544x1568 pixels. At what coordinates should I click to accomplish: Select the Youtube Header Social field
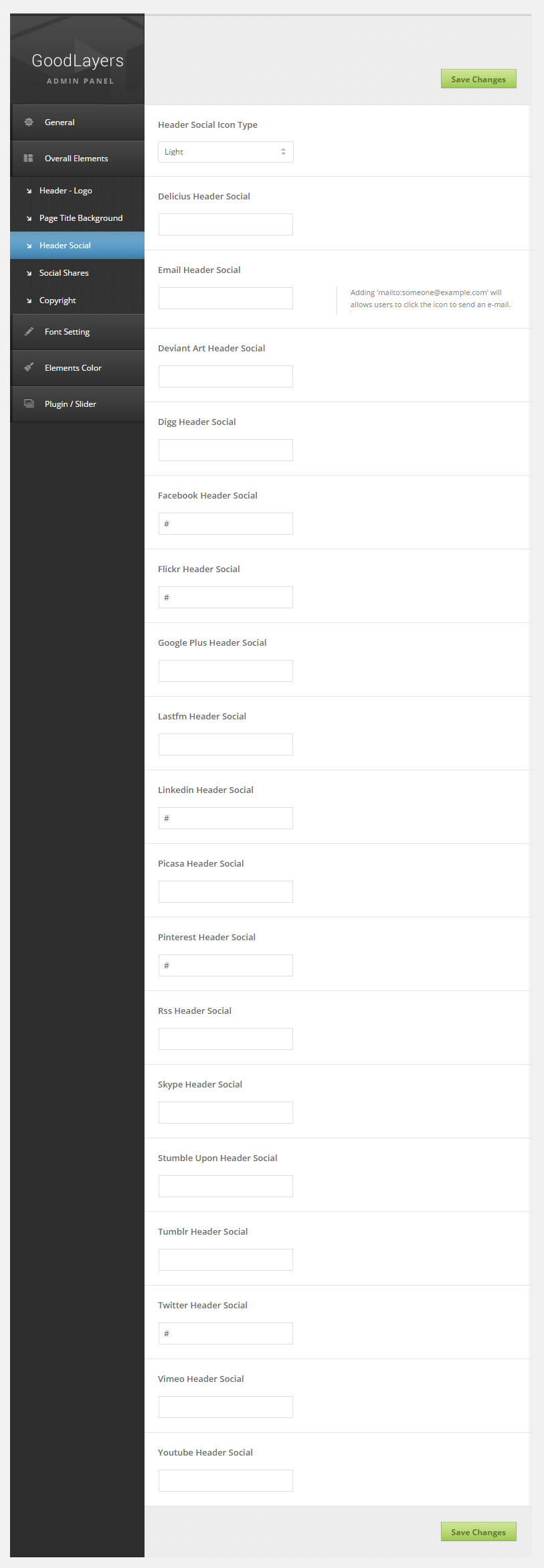[x=225, y=1480]
